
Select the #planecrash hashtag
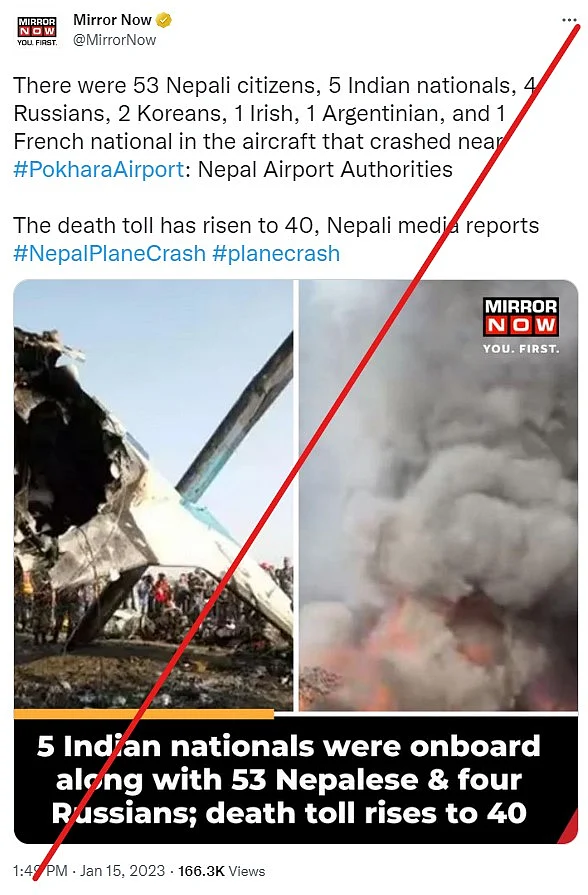tap(276, 253)
